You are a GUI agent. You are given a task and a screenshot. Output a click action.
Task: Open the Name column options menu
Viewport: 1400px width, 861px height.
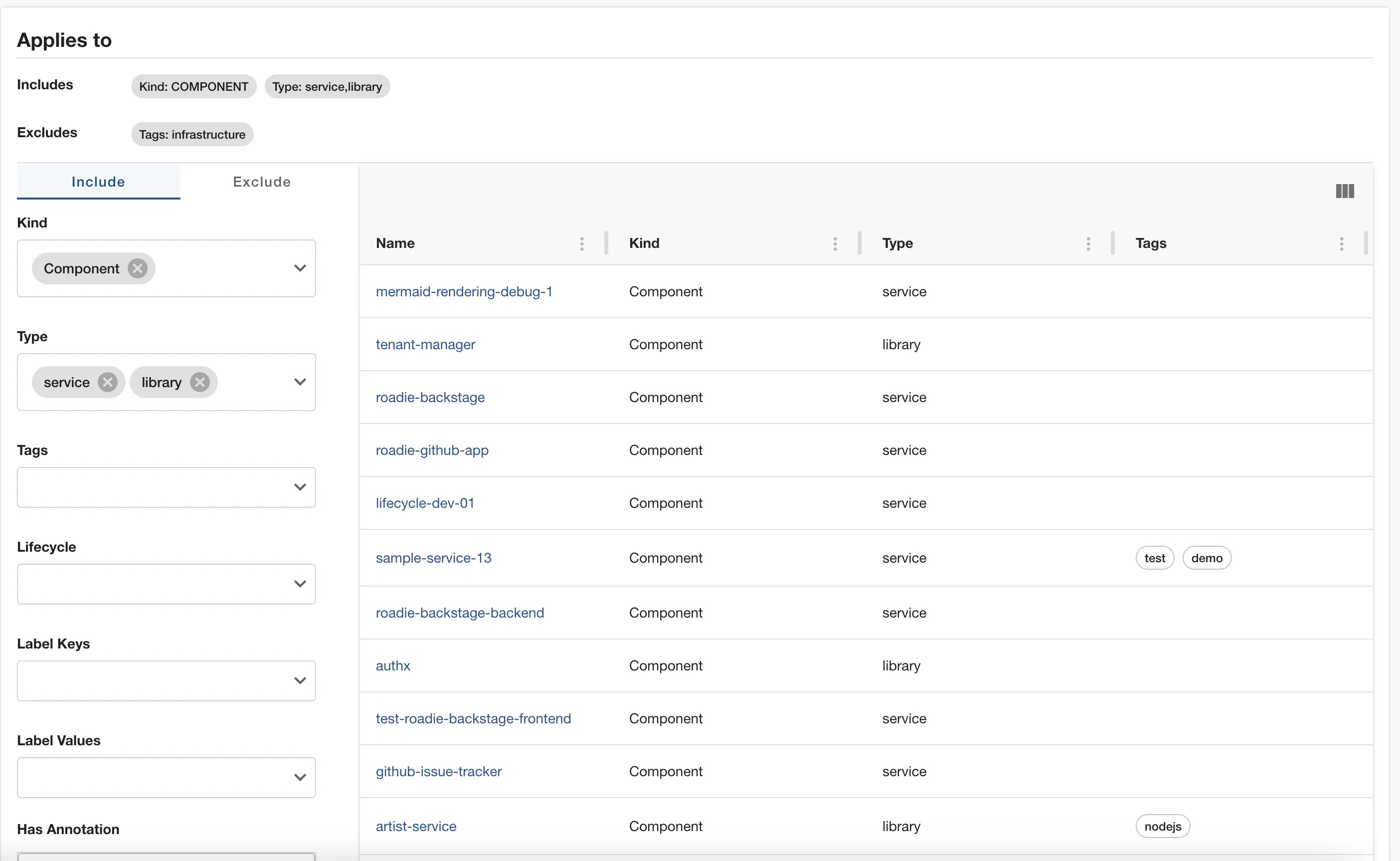[x=582, y=243]
